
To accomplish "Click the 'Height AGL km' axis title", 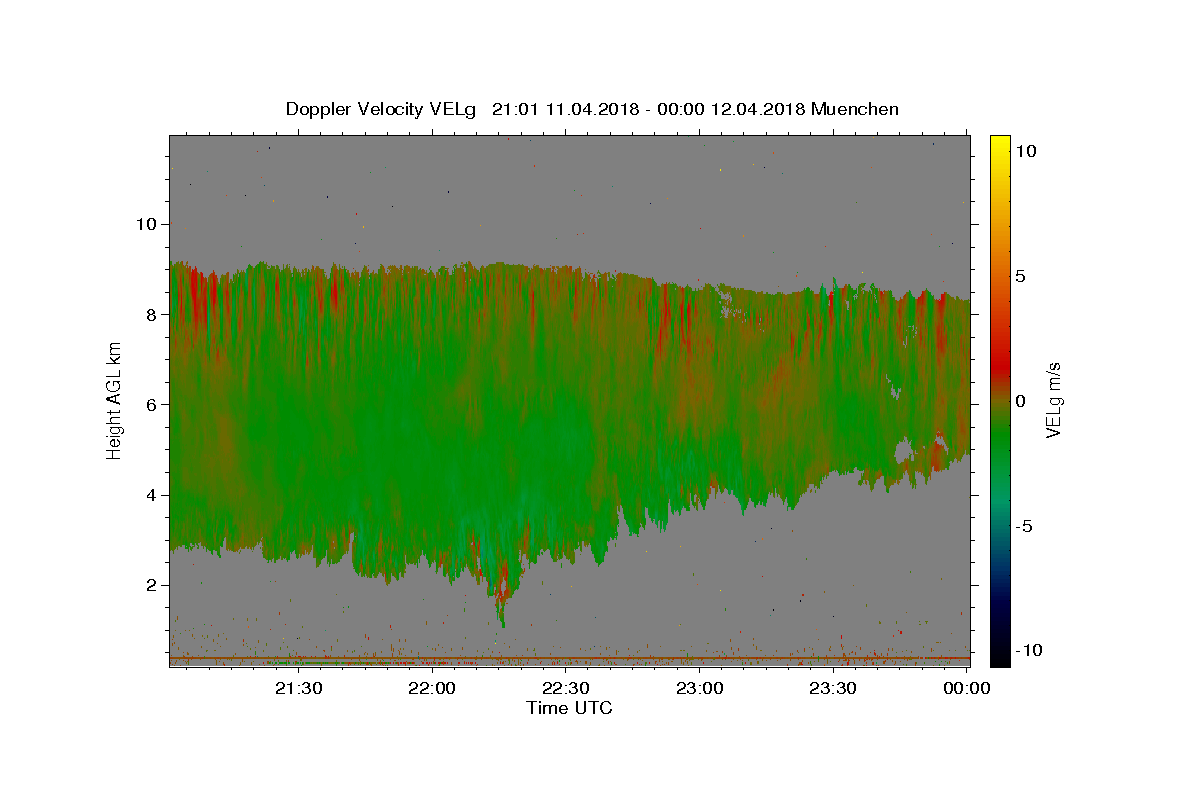I will click(x=115, y=401).
